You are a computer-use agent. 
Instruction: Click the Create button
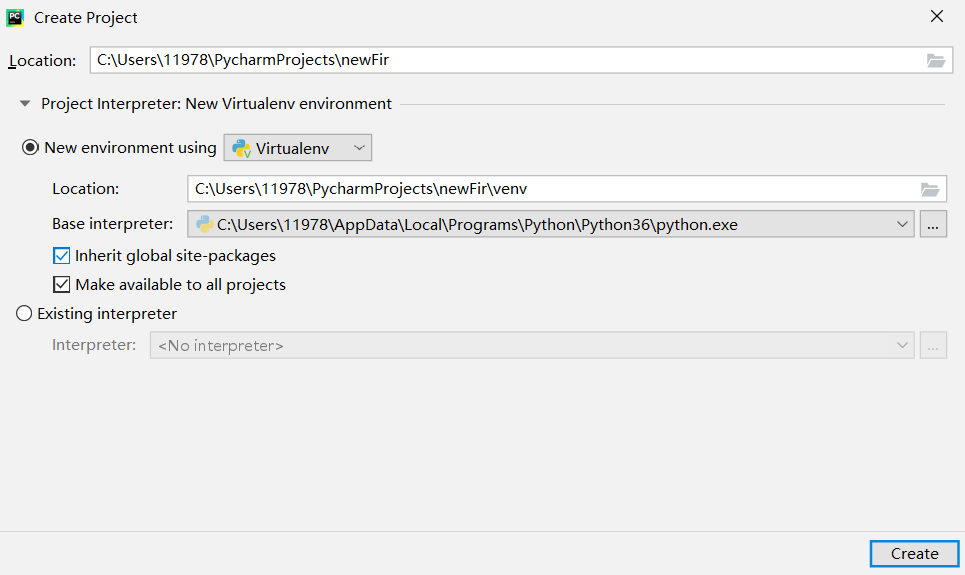pyautogui.click(x=915, y=553)
